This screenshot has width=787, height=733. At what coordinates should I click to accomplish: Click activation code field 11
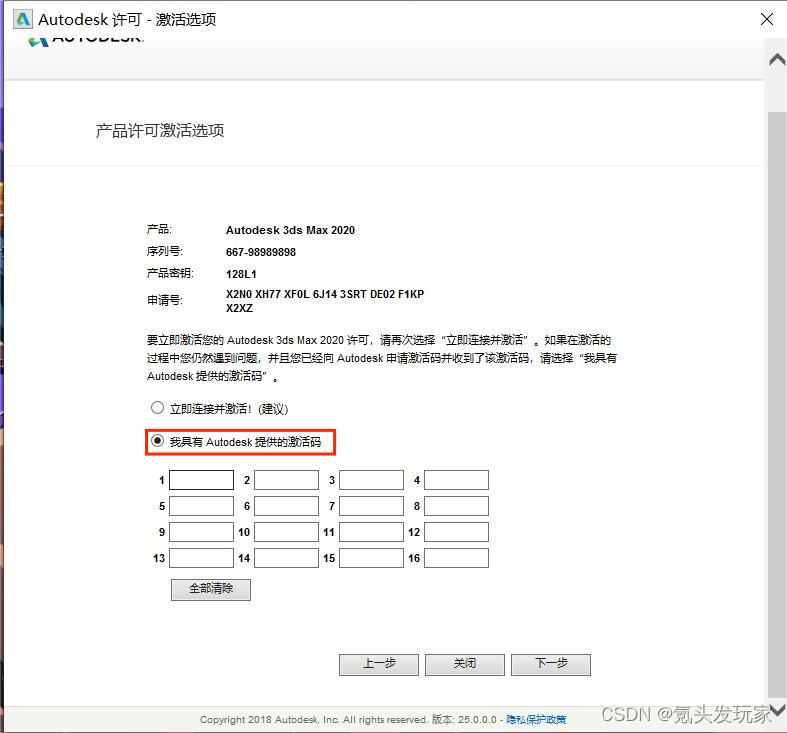point(371,532)
